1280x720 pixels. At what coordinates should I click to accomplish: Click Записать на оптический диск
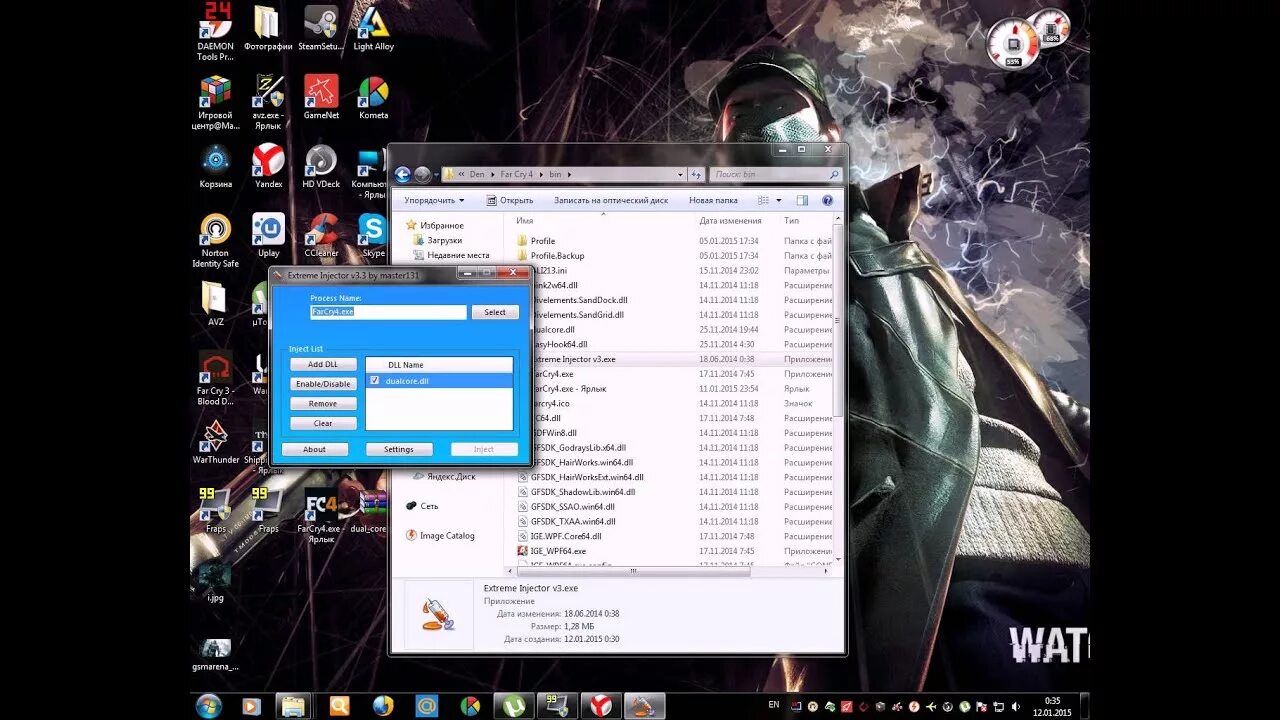(611, 200)
